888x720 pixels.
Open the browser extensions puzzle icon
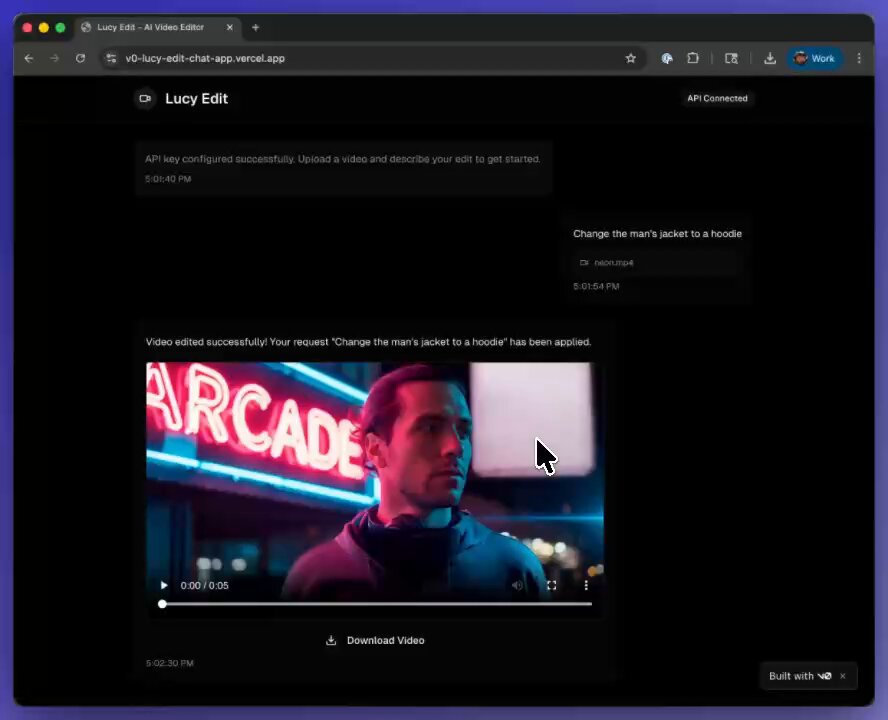click(x=693, y=58)
